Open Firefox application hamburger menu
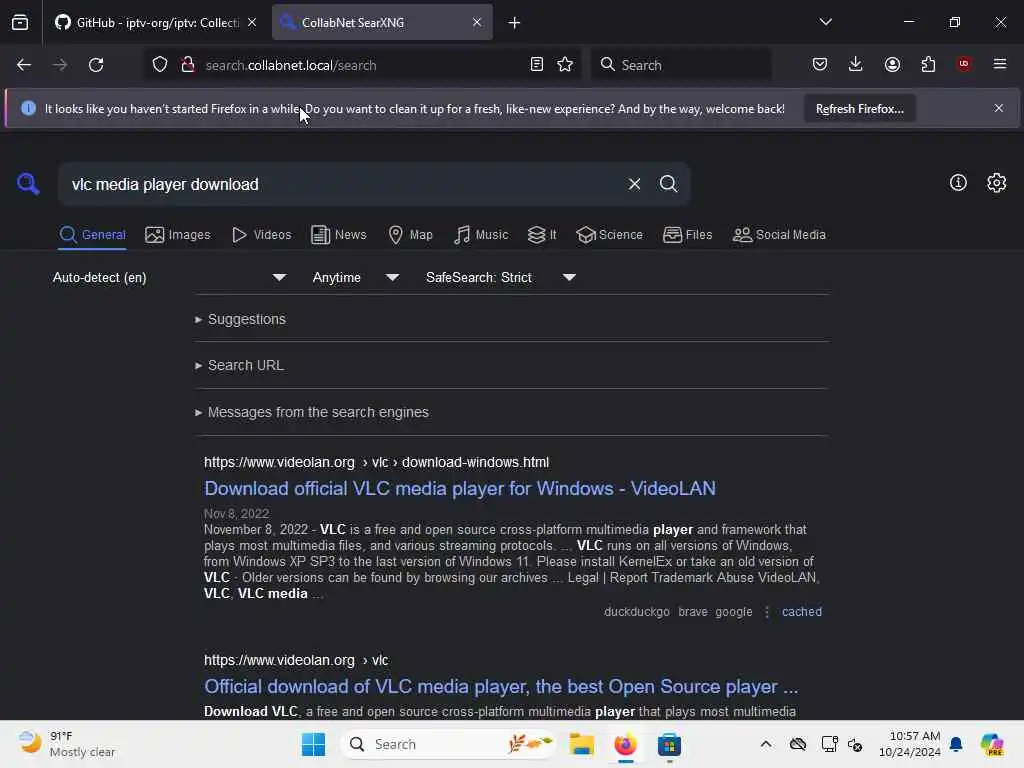The height and width of the screenshot is (768, 1024). (x=1000, y=64)
